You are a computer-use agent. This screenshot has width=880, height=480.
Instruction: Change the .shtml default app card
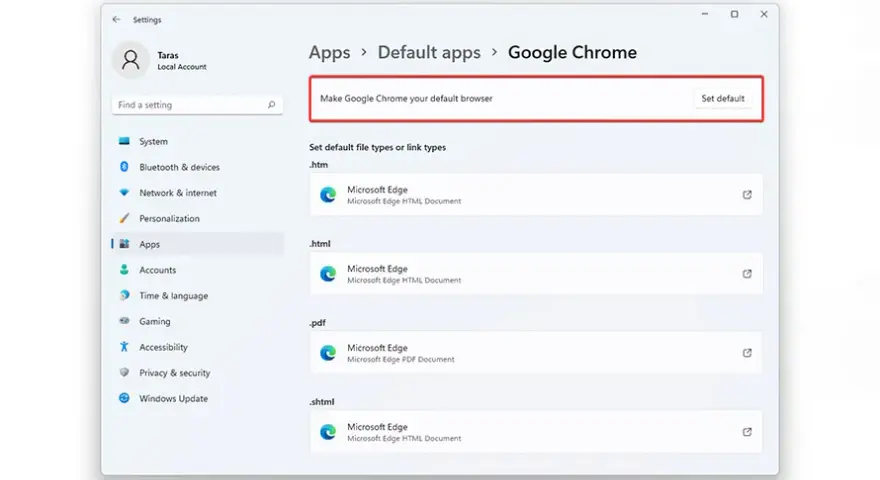(536, 432)
